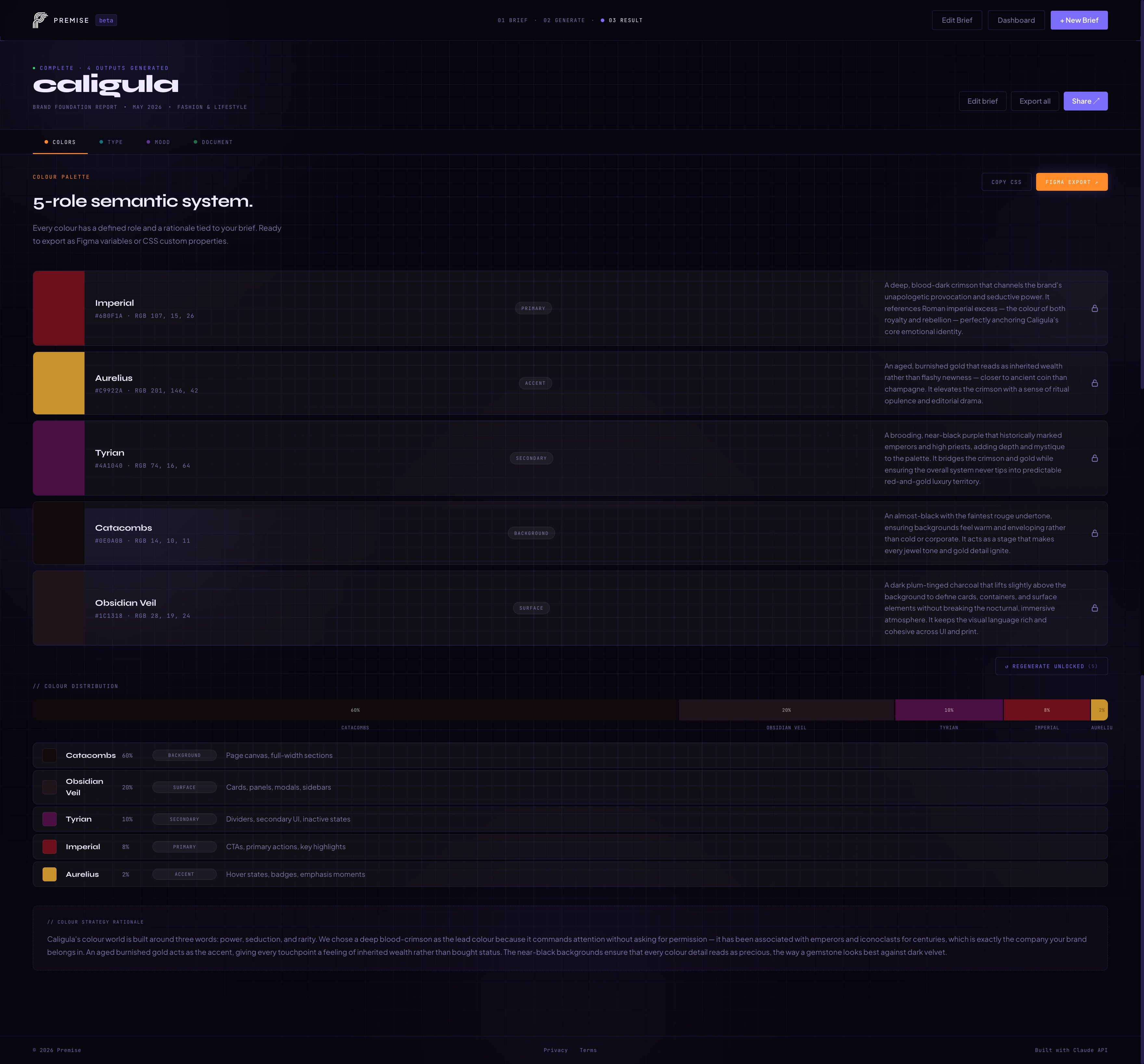This screenshot has height=1064, width=1144.
Task: Toggle the lock on Aurelius colour
Action: coord(1095,383)
